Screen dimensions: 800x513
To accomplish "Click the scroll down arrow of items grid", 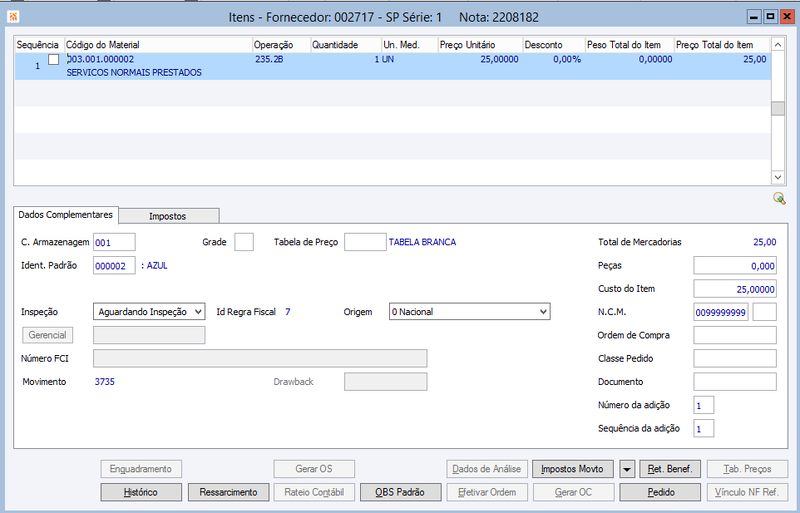I will [x=778, y=177].
